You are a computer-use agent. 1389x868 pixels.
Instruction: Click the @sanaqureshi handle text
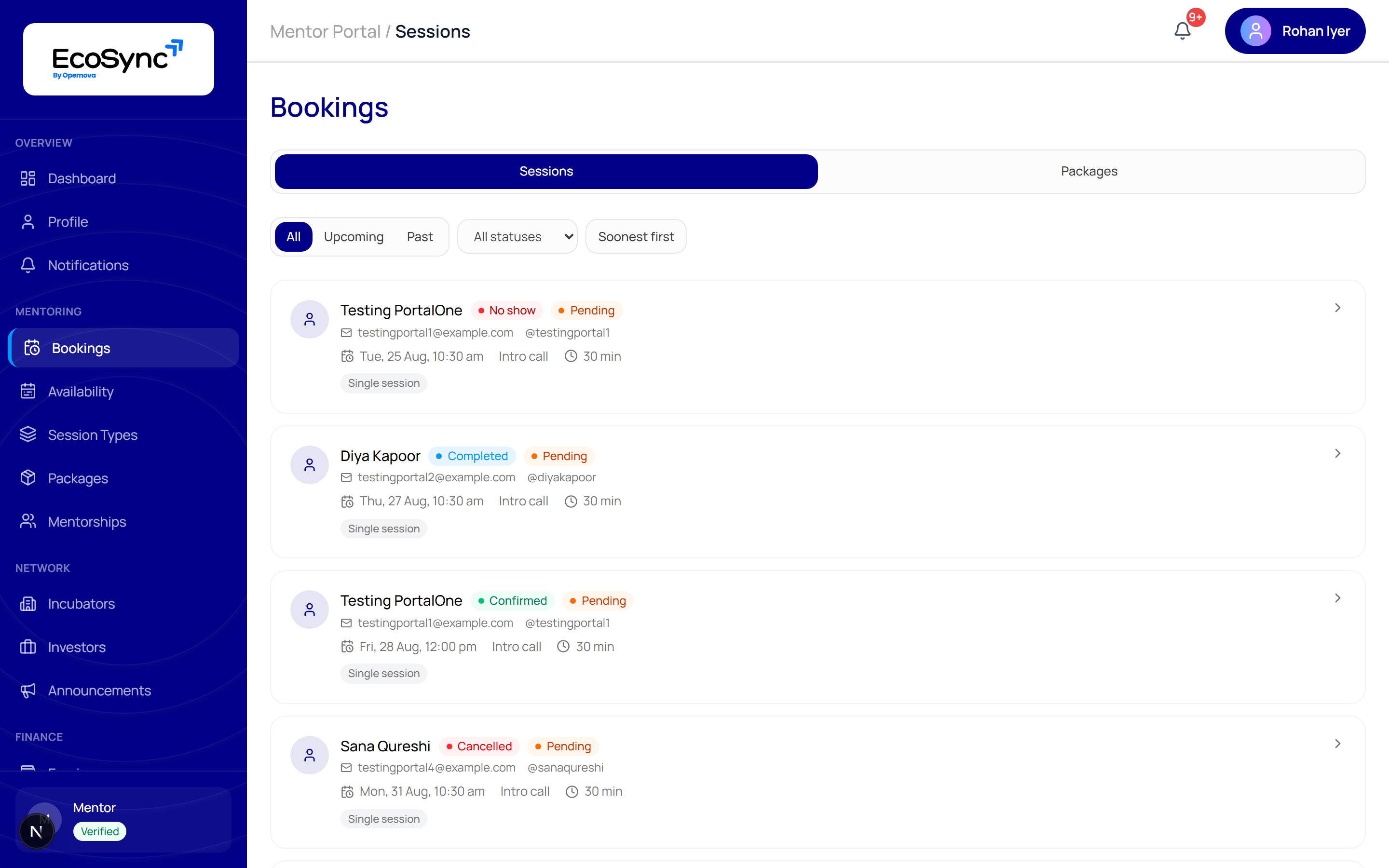point(565,768)
